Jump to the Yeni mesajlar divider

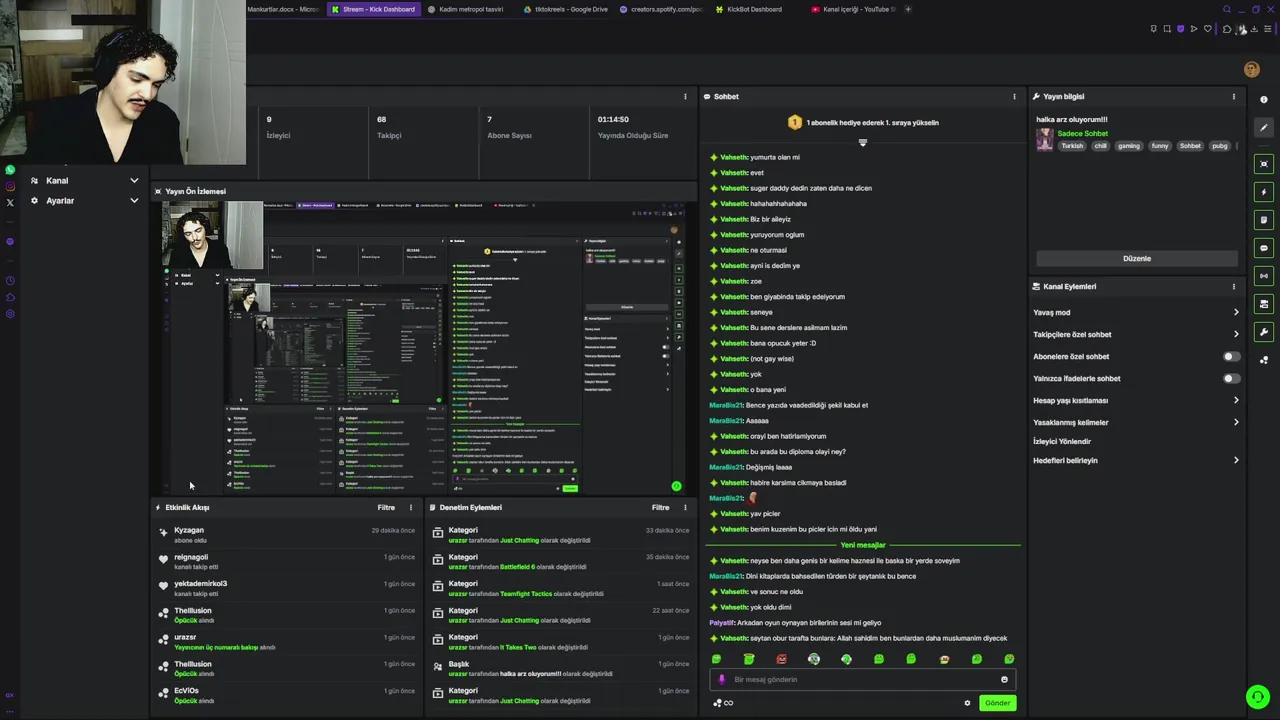coord(863,545)
